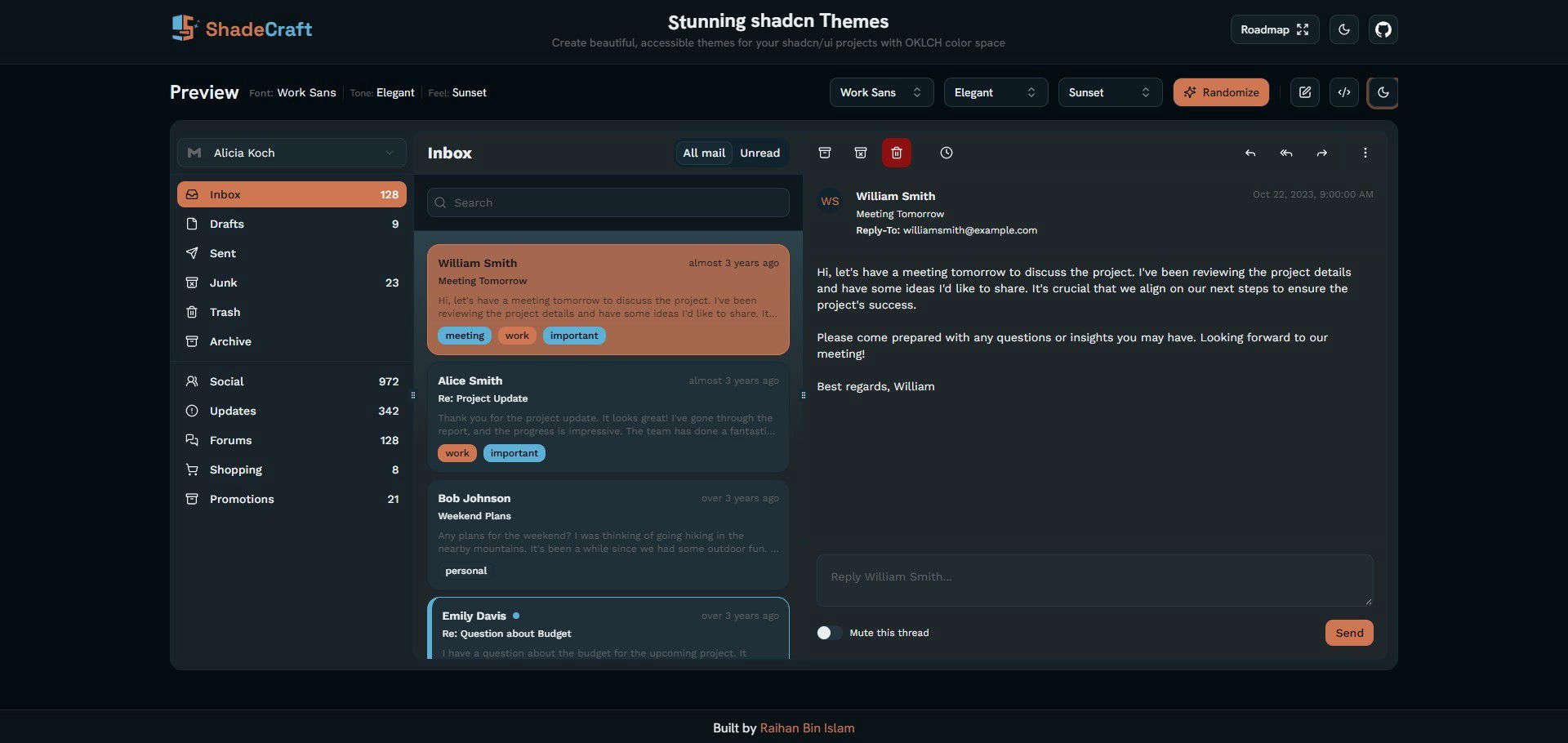
Task: Click the Forums chat bubbles icon
Action: (x=192, y=440)
